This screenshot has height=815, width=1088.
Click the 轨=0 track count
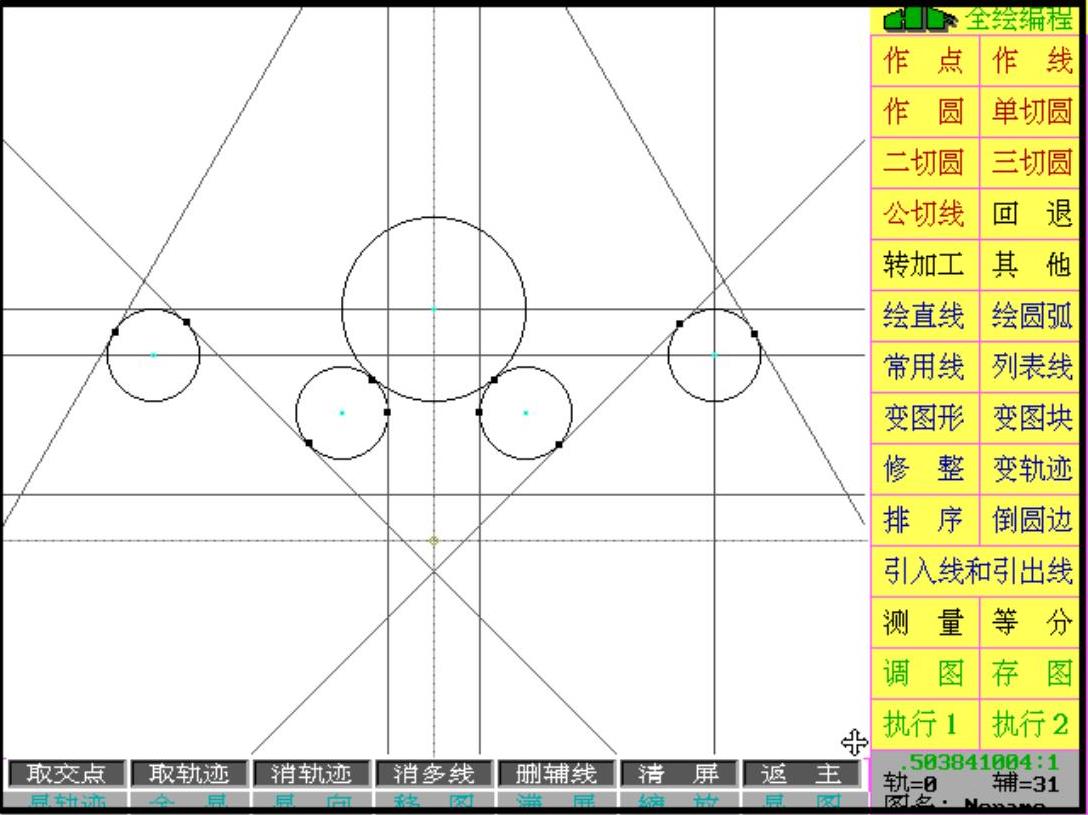[911, 784]
